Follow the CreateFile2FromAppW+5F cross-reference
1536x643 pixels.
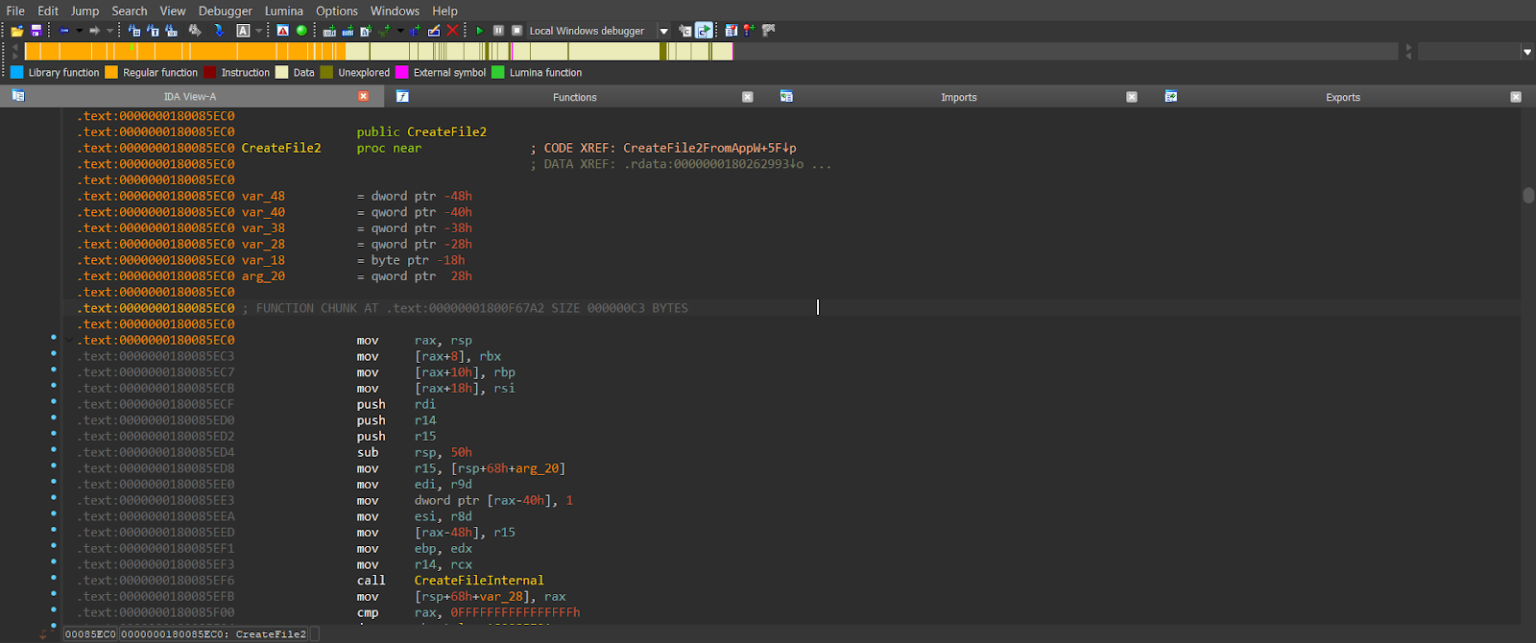tap(709, 148)
